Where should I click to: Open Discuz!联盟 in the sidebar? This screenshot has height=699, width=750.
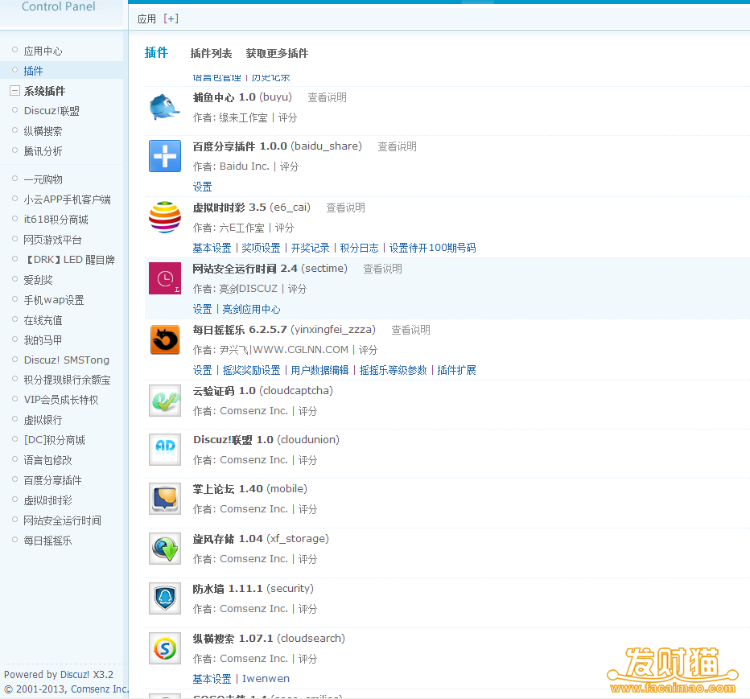(52, 111)
